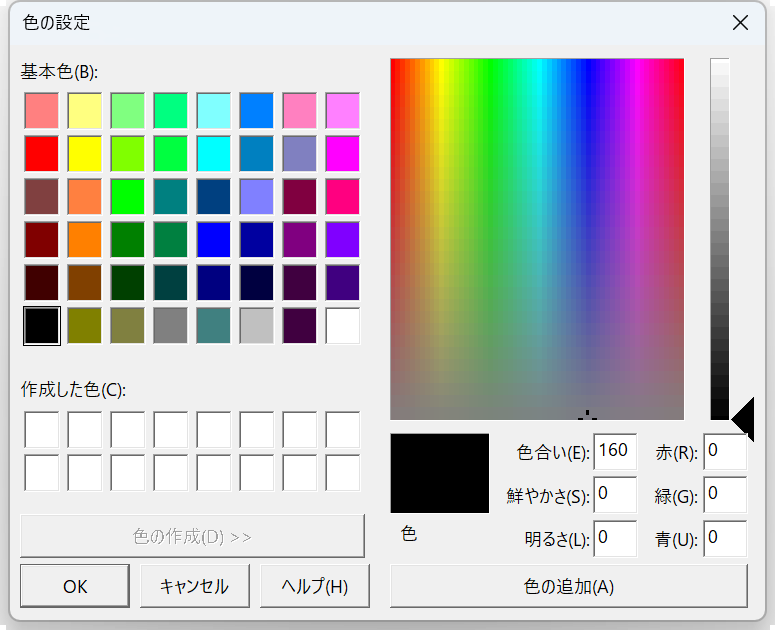
Task: Select the pale yellow top-row swatch
Action: tap(85, 111)
